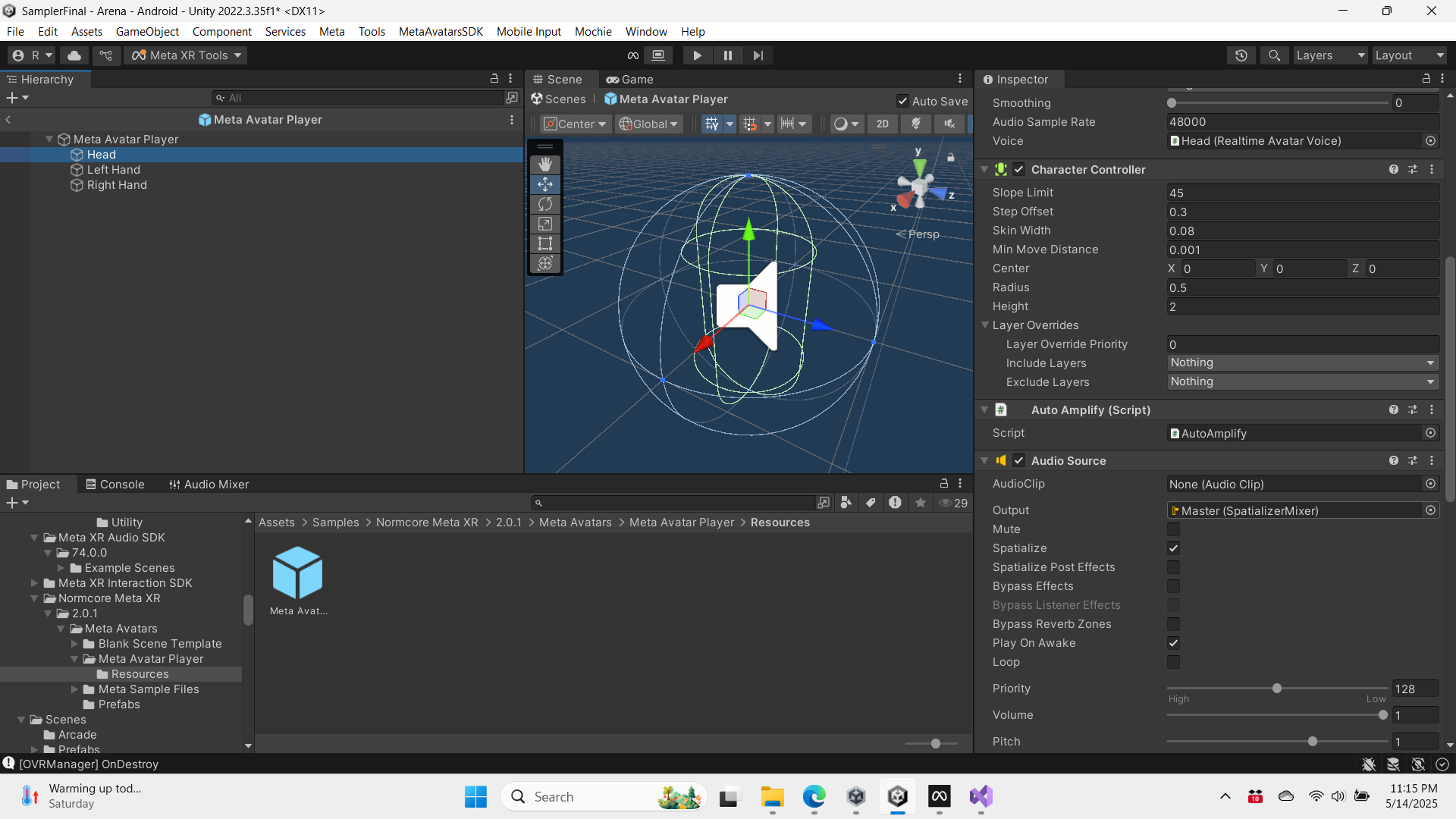Screen dimensions: 1456x819
Task: Click the Voice object picker circle
Action: point(1430,141)
